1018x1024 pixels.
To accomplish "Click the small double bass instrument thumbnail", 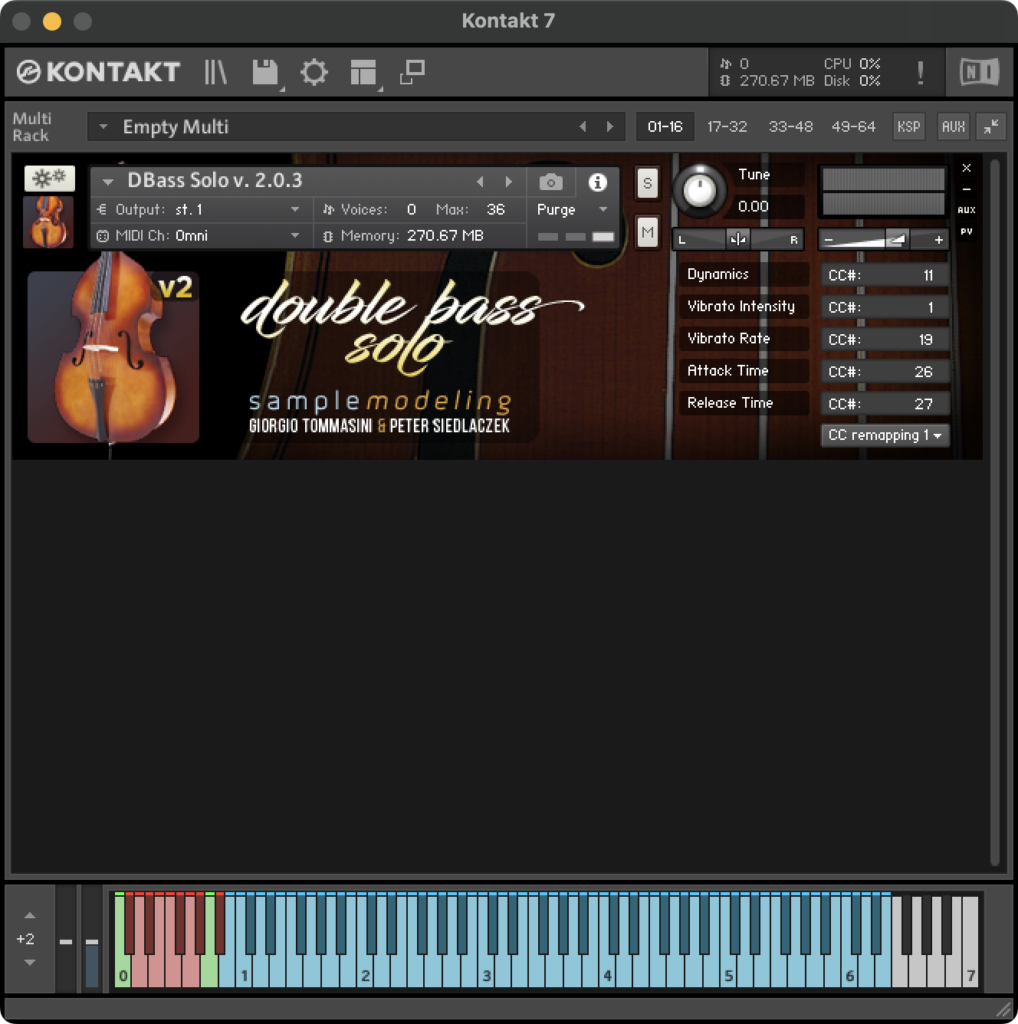I will pos(48,222).
